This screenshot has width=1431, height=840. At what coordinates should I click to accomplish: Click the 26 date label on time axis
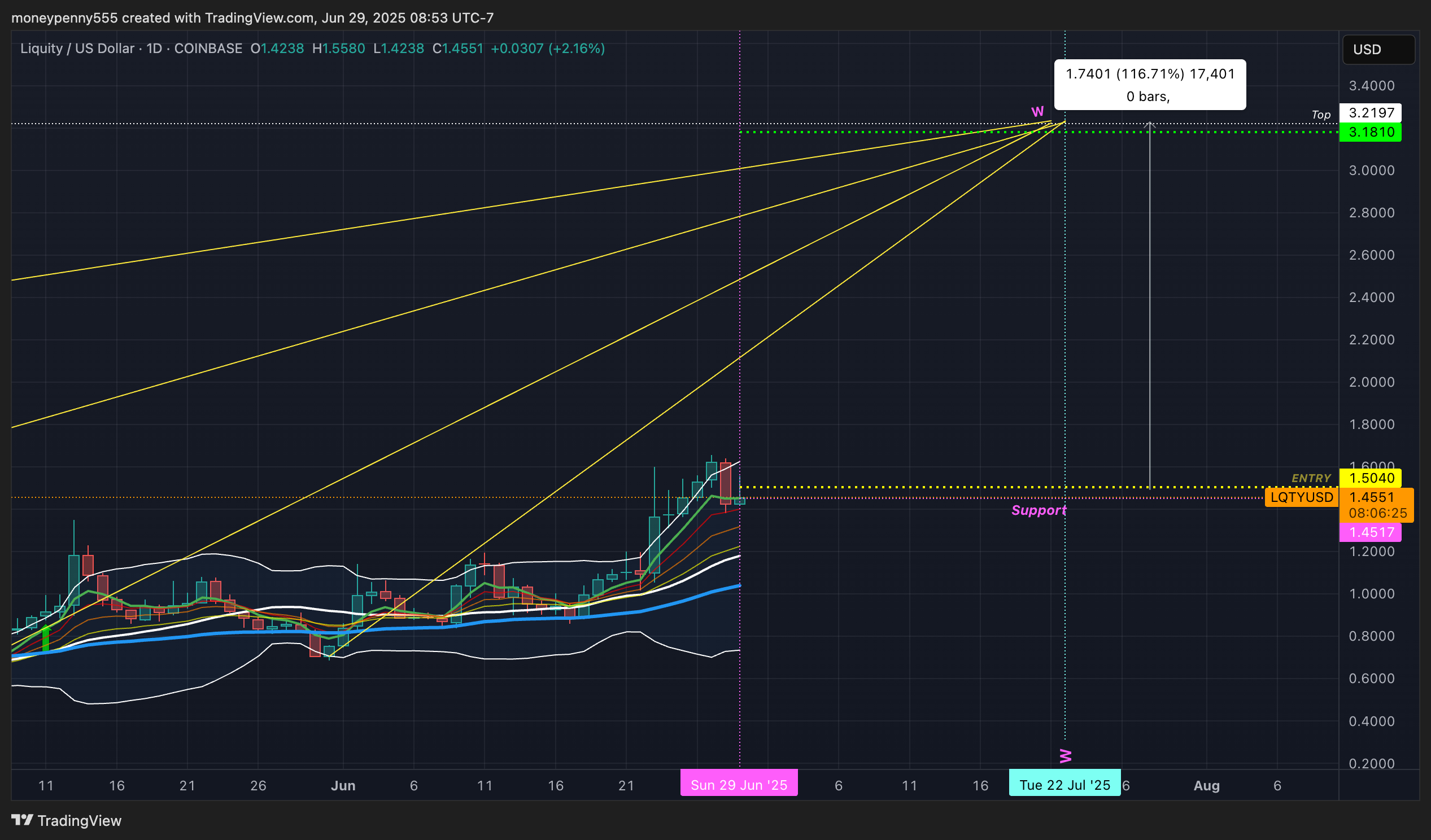point(259,785)
